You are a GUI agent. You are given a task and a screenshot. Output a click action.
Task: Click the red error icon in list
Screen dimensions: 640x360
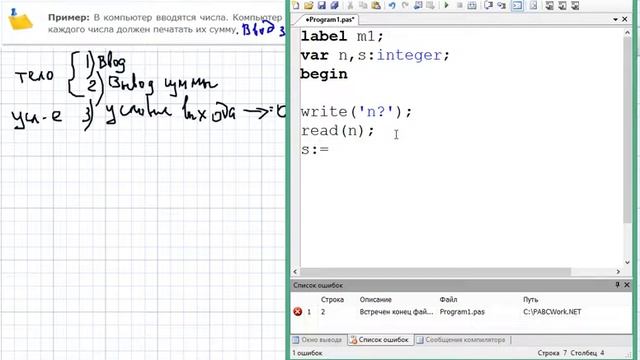[x=298, y=312]
